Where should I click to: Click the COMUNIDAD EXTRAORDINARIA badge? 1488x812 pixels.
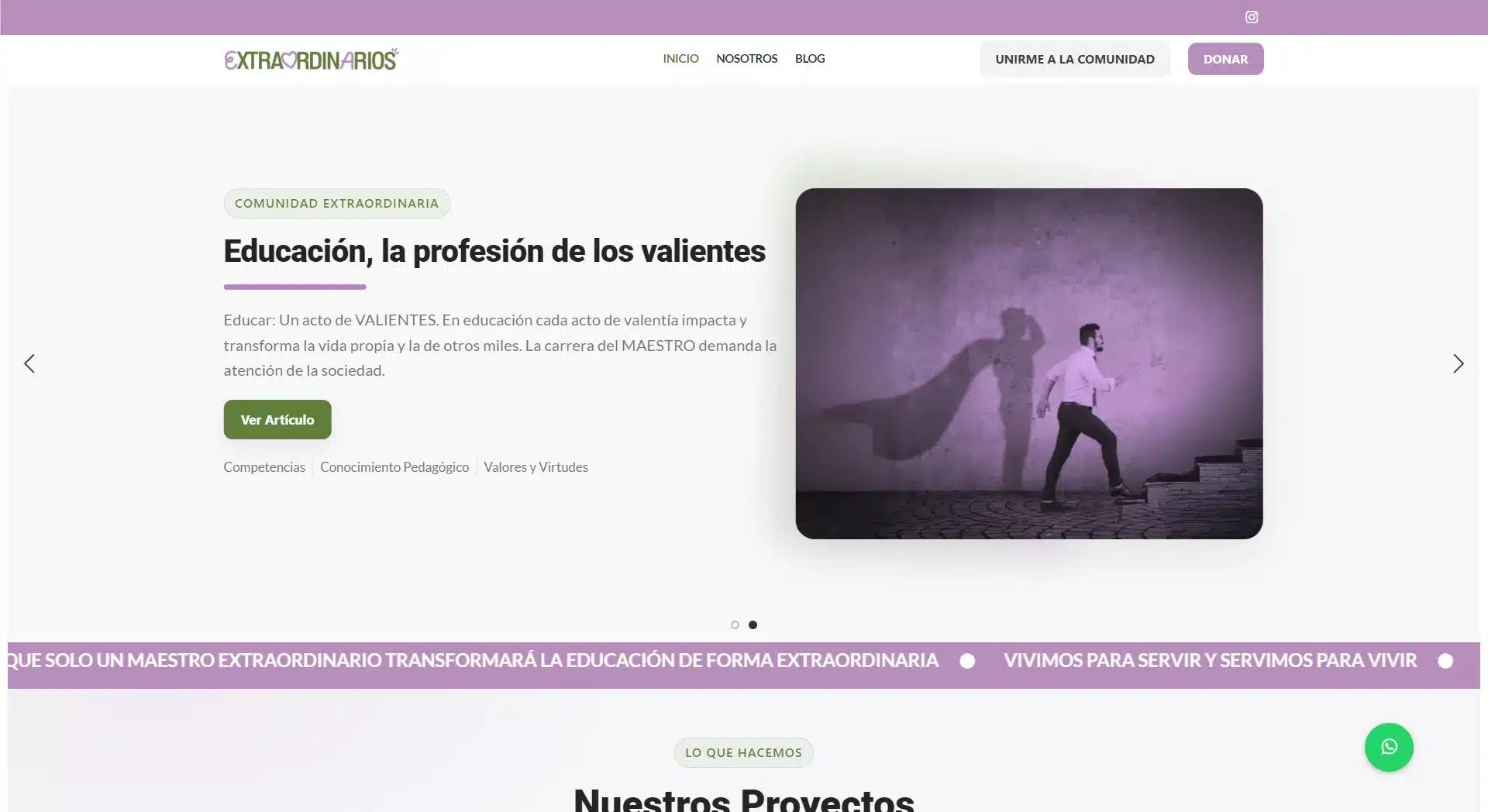click(336, 203)
